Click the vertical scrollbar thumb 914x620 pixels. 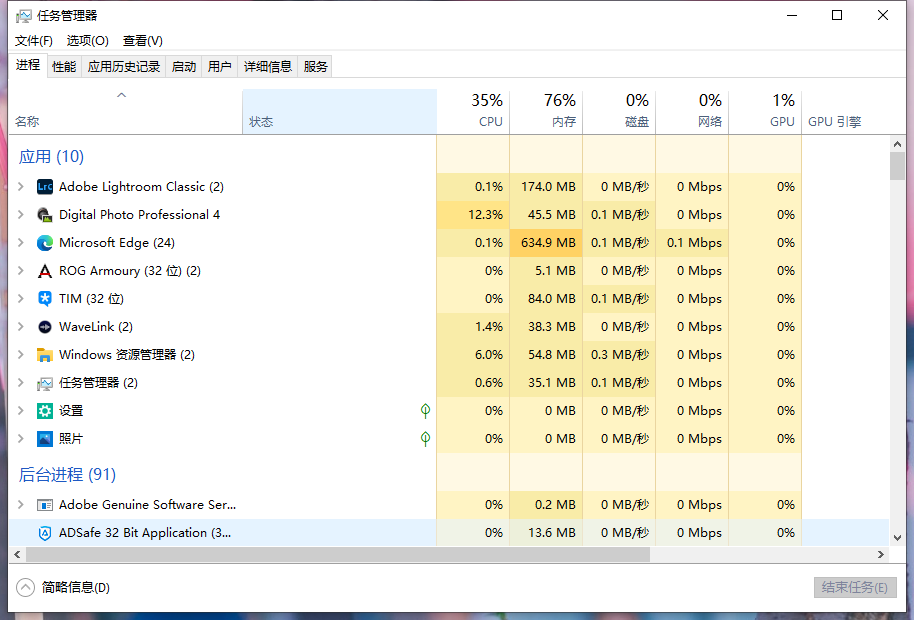[x=898, y=166]
